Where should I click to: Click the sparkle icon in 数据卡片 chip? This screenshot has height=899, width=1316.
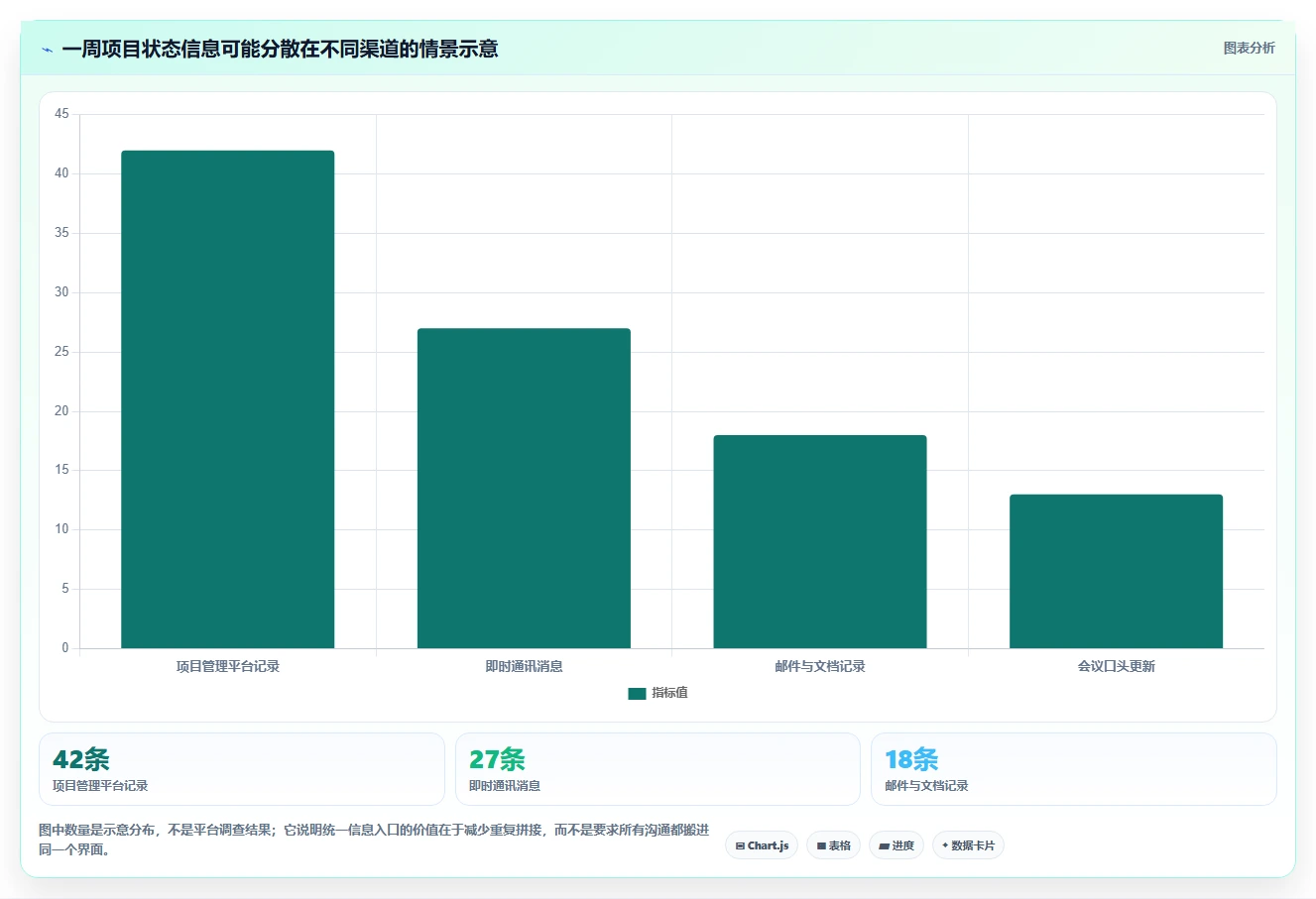[945, 845]
